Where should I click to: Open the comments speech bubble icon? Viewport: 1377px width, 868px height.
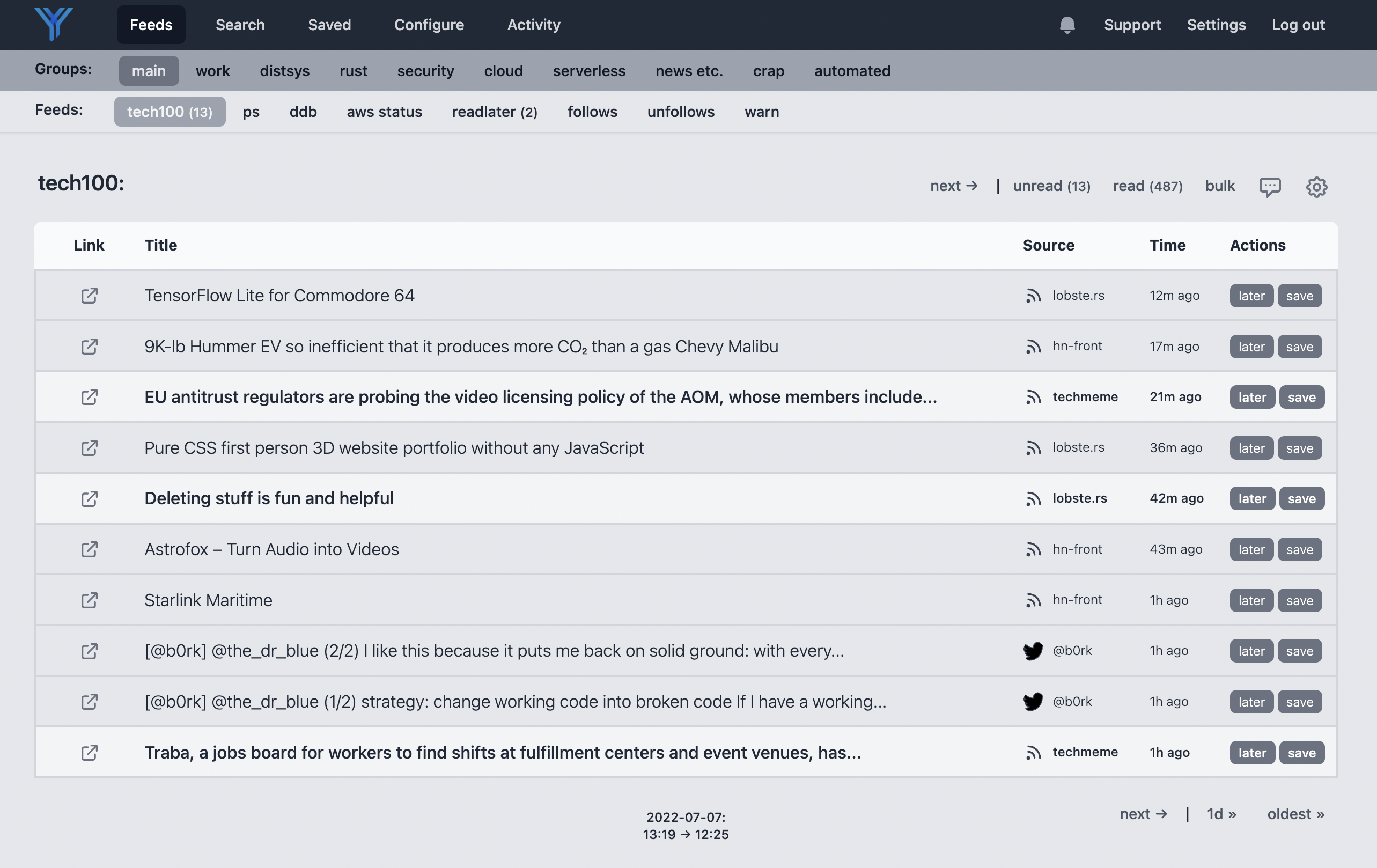point(1270,186)
